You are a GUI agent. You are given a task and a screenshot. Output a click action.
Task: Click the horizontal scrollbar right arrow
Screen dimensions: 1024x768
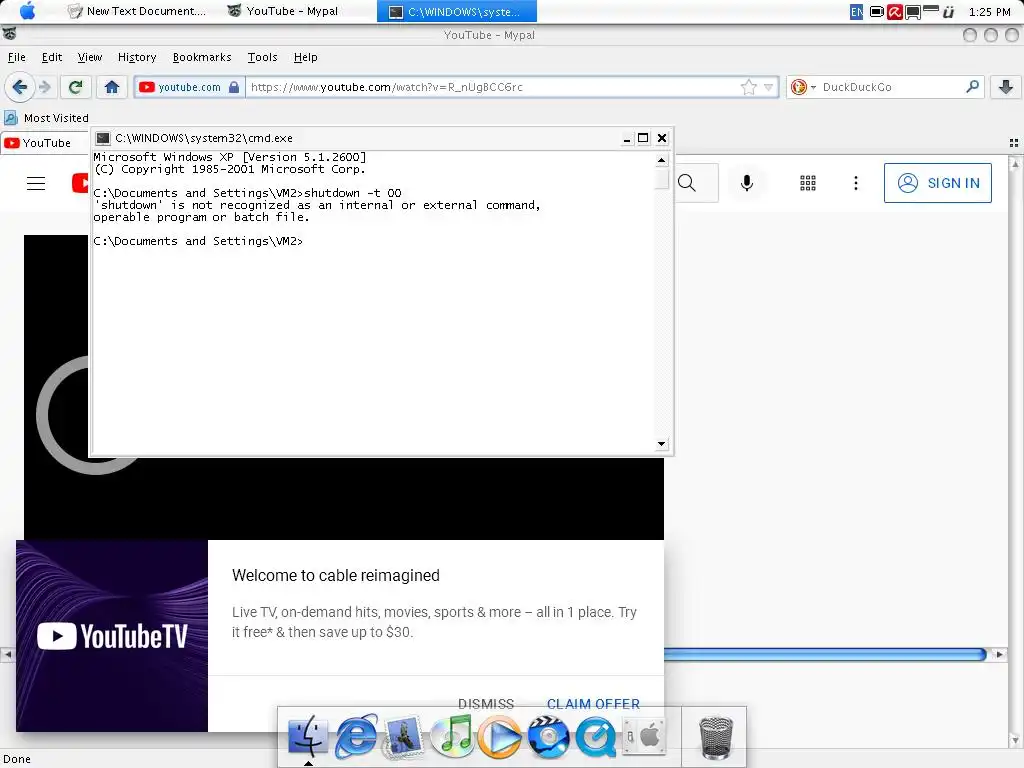click(999, 654)
